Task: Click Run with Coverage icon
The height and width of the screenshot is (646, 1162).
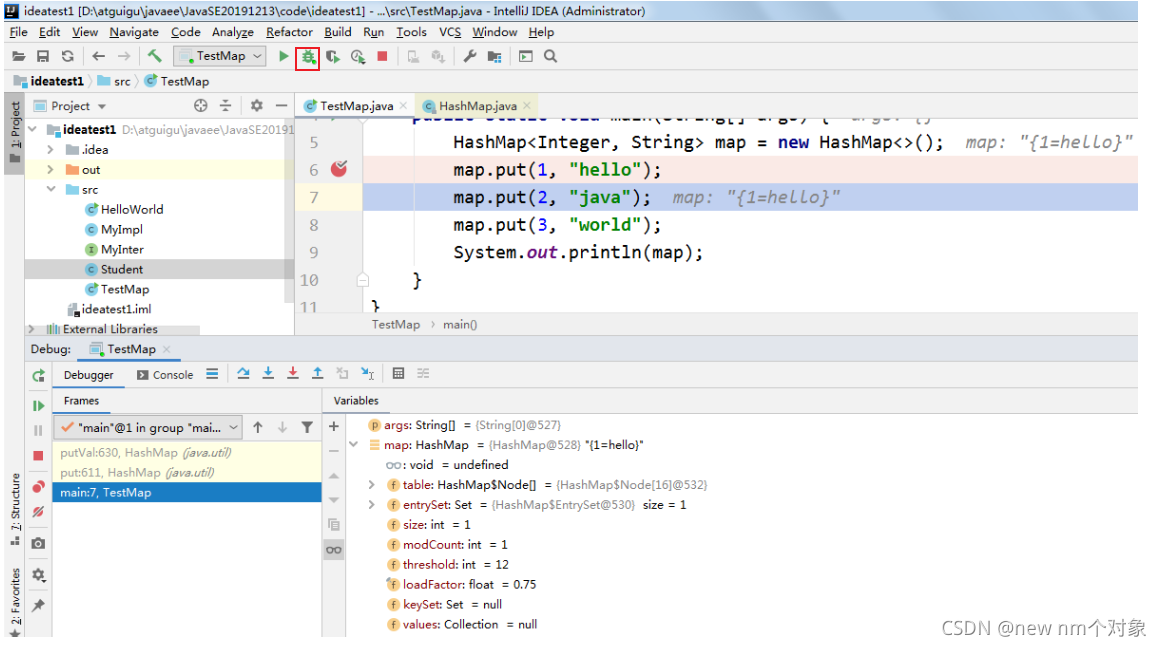Action: tap(333, 56)
